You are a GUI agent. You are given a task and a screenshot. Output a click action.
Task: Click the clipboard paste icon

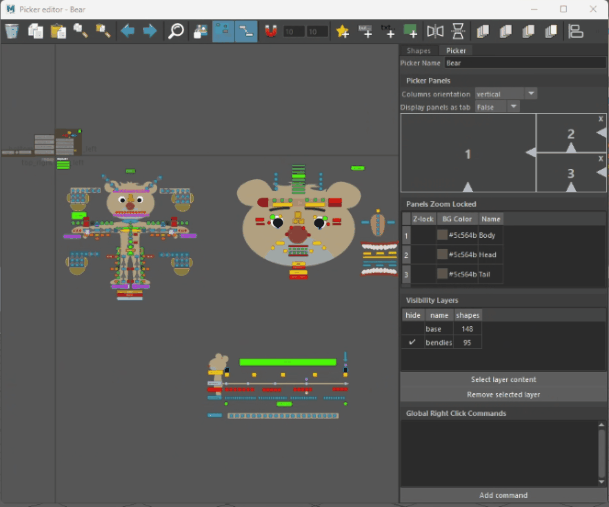58,31
